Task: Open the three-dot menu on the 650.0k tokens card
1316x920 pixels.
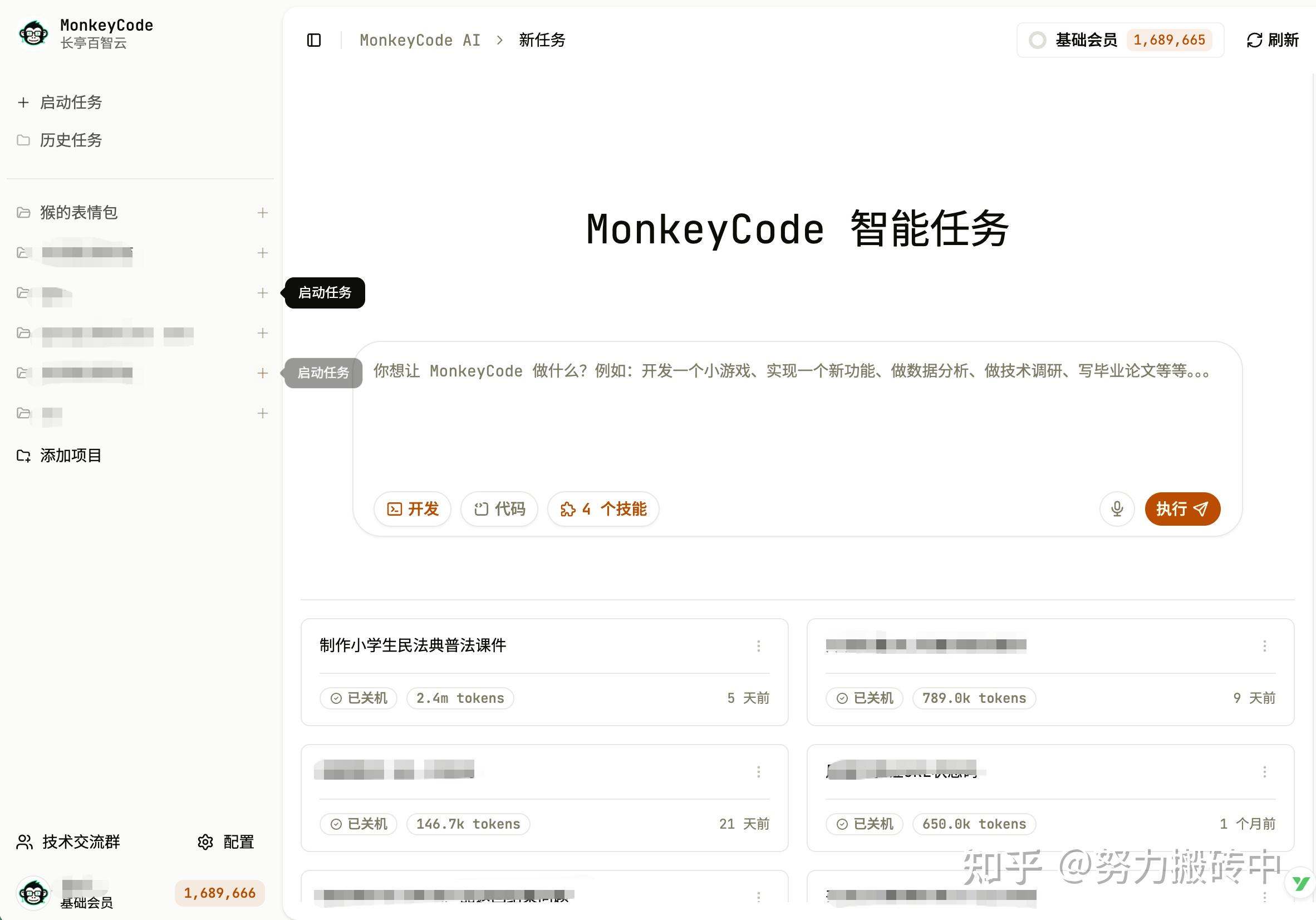Action: [1264, 772]
